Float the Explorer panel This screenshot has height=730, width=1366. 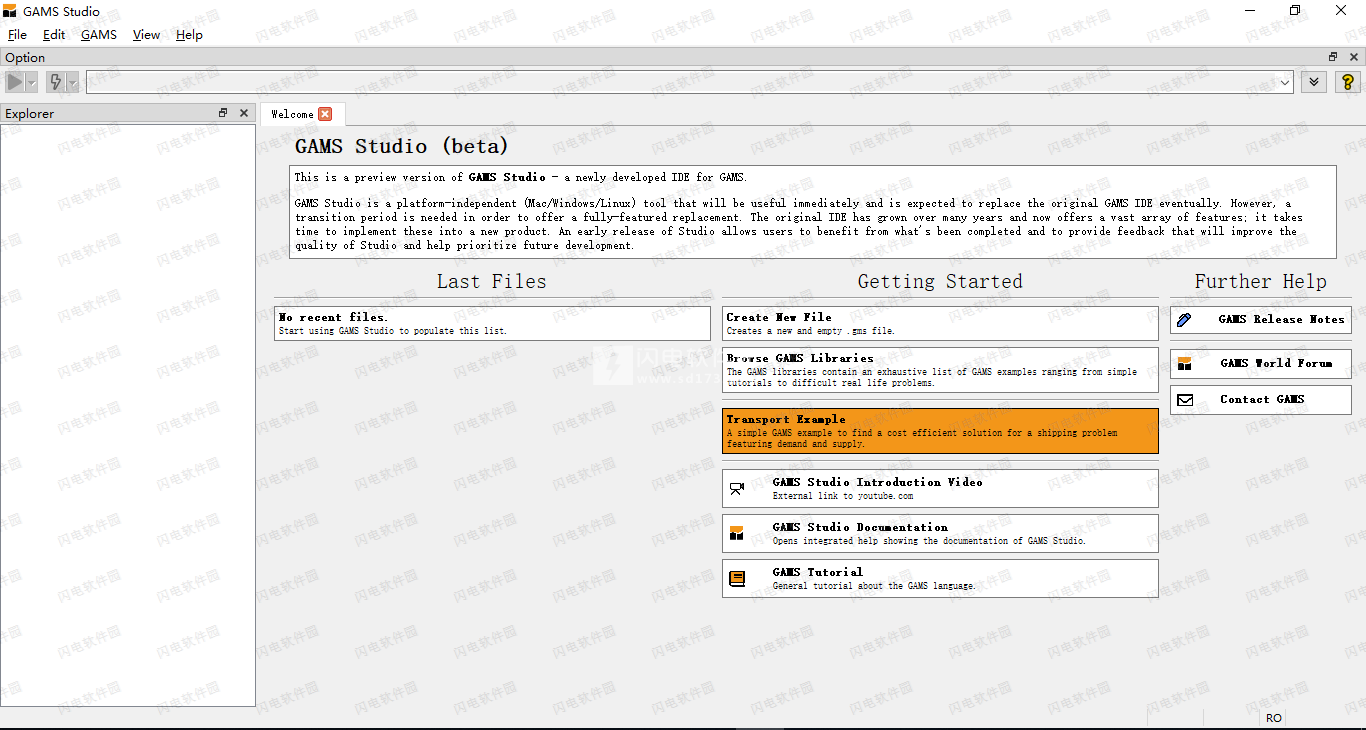[x=223, y=113]
